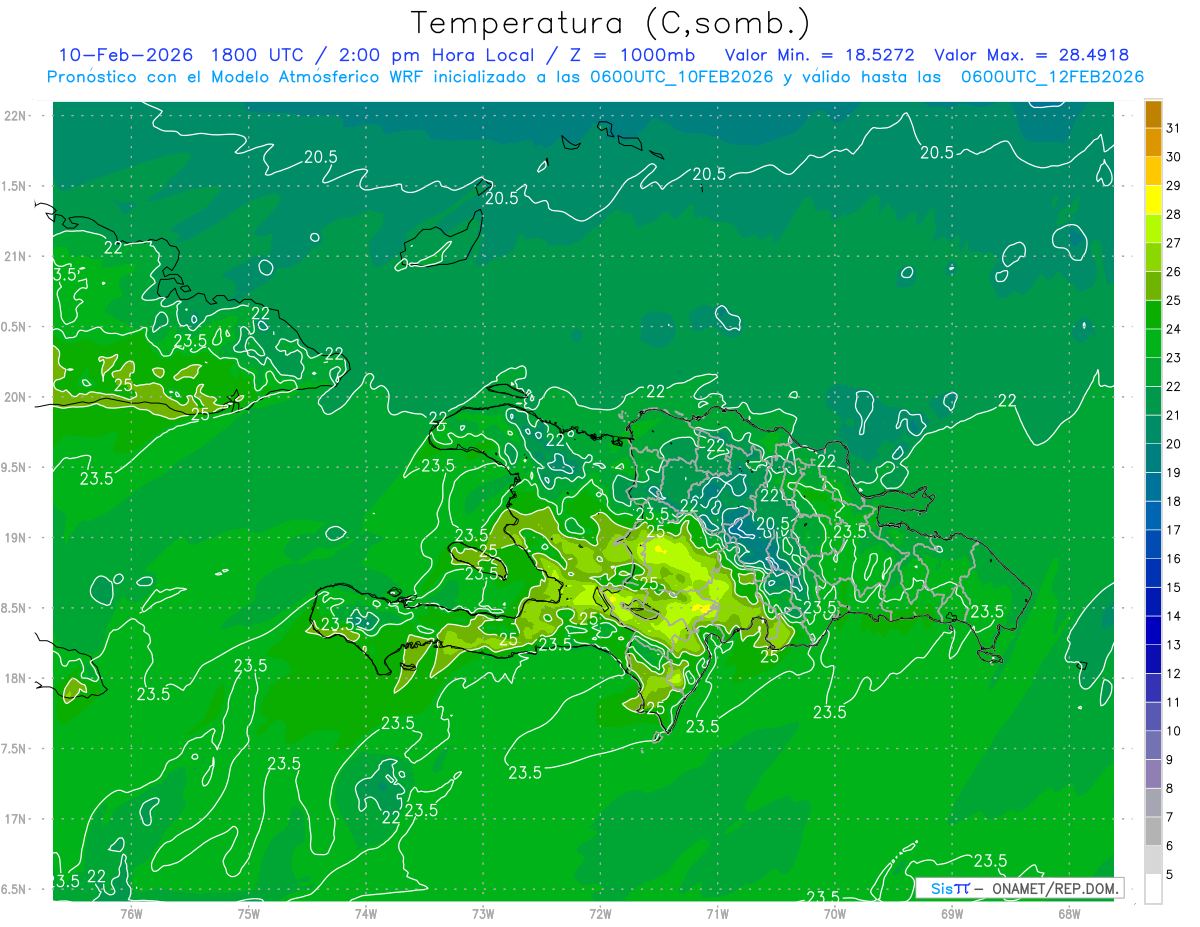Click the '22N' latitude axis label
Viewport: 1200px width, 927px height.
click(15, 116)
